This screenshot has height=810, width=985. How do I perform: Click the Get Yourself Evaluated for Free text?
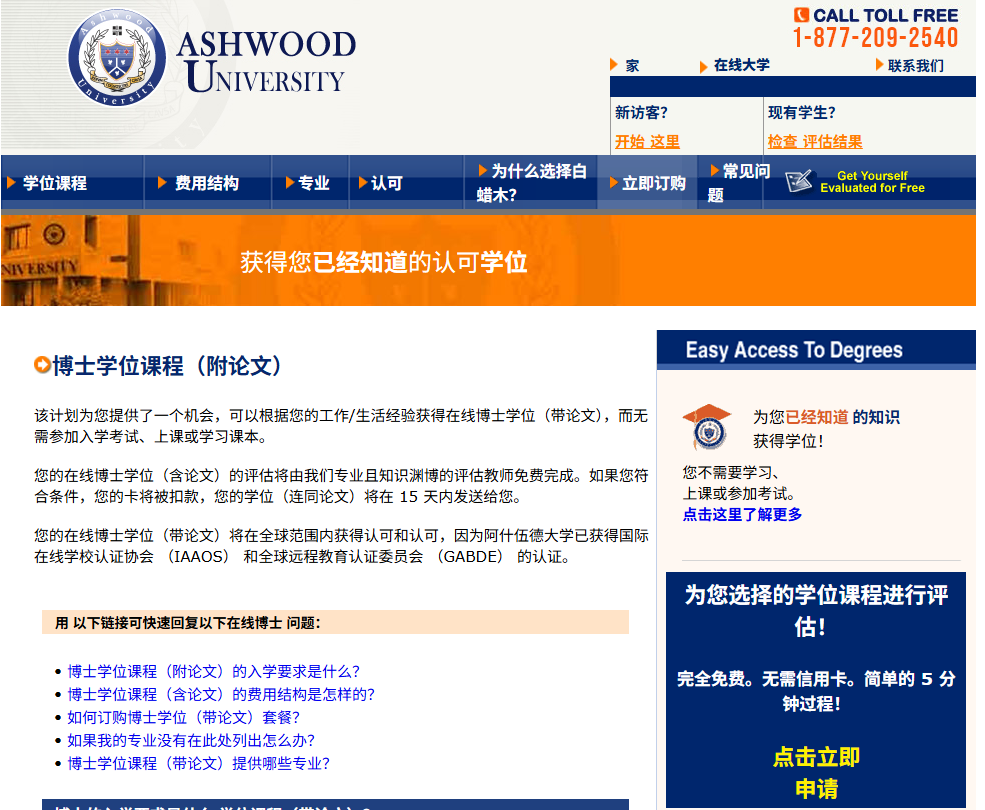point(872,182)
